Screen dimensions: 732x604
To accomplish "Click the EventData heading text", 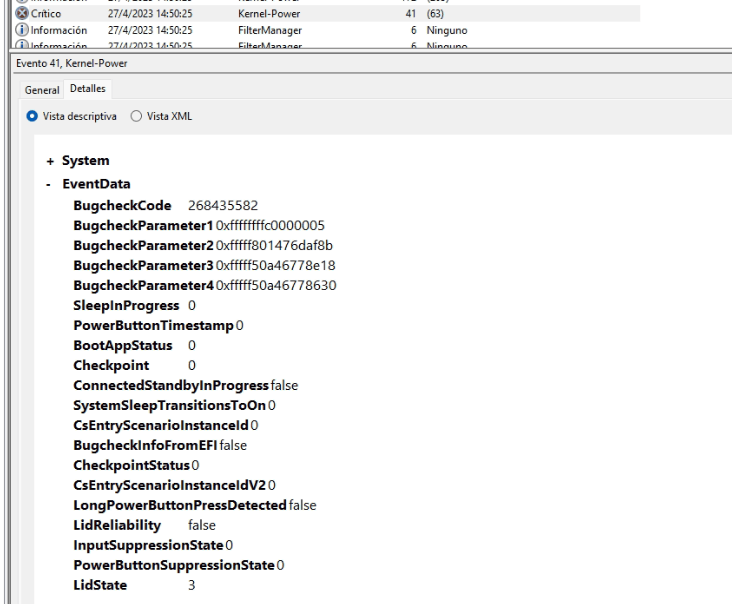I will click(97, 184).
